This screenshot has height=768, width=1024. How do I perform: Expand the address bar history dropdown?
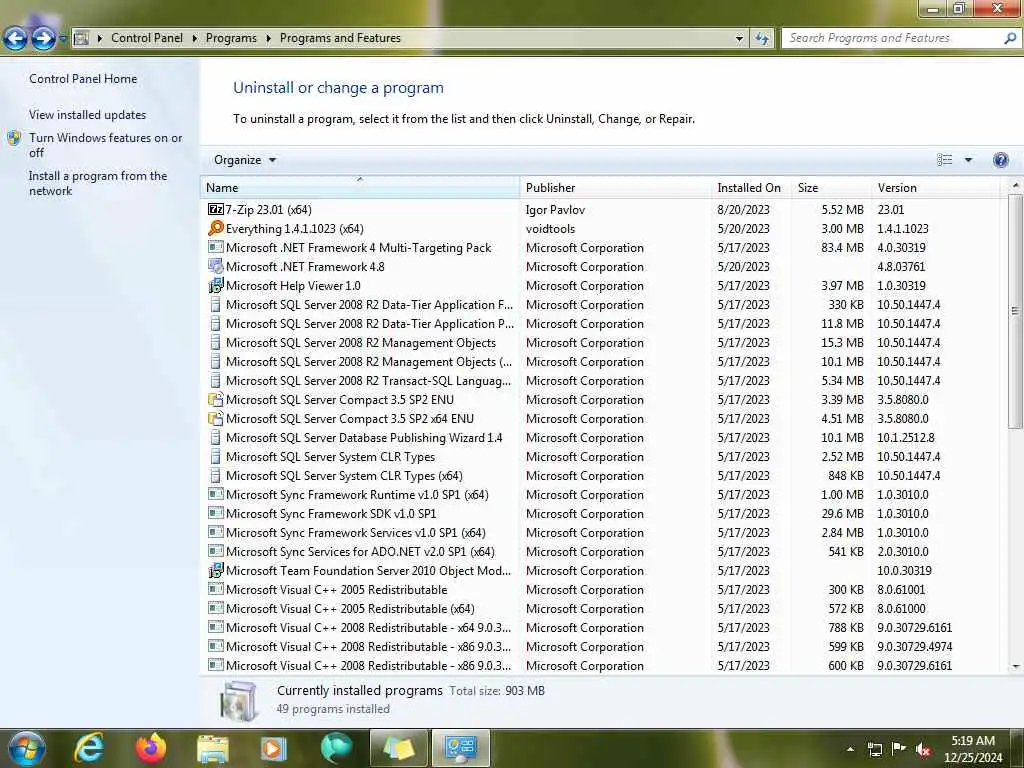tap(739, 39)
